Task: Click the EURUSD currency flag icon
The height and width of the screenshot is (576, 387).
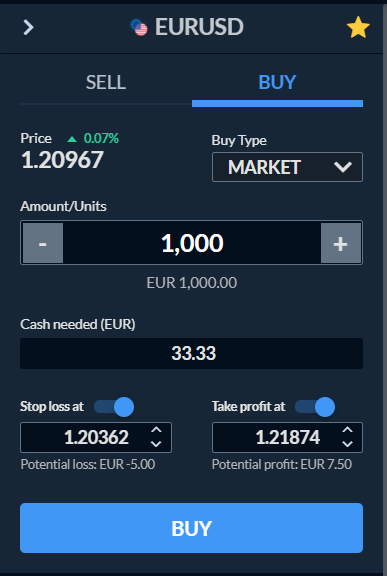Action: tap(139, 27)
